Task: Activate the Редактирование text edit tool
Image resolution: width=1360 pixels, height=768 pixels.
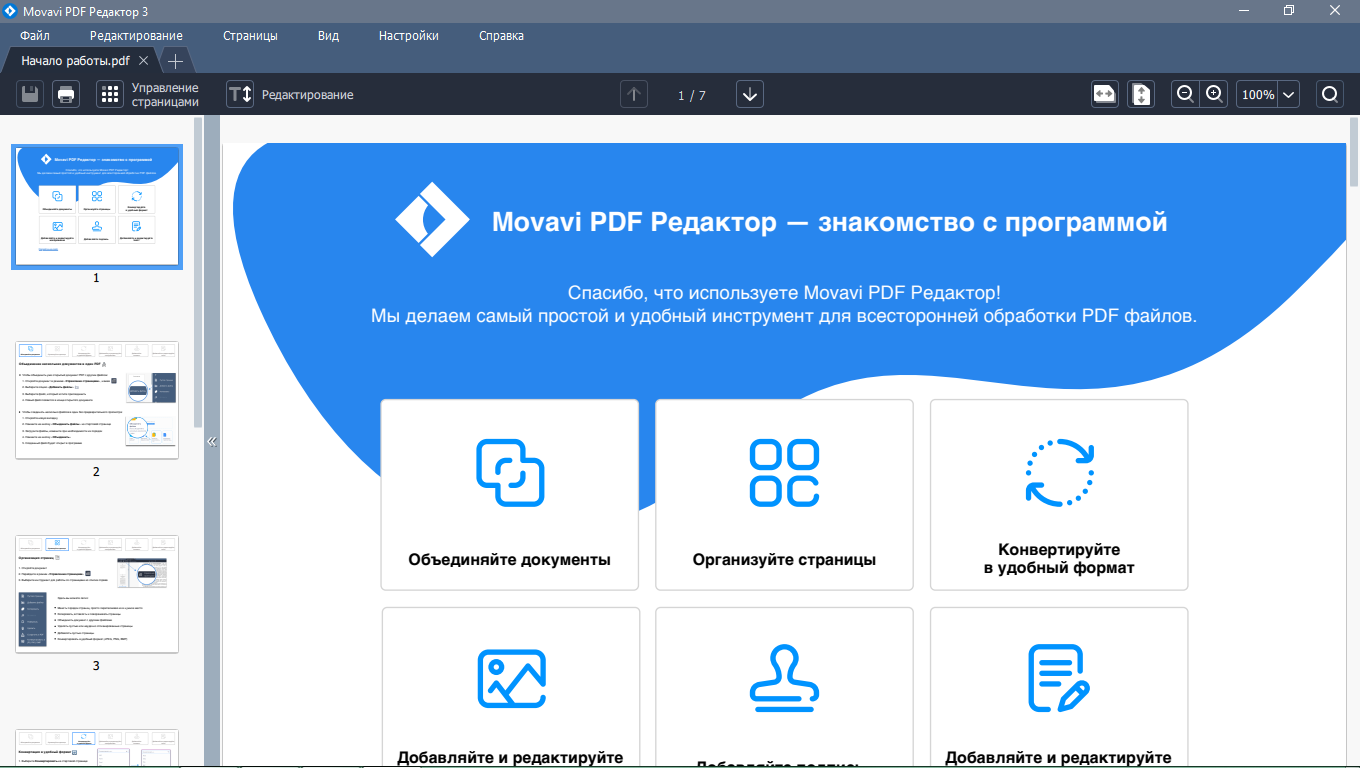Action: (x=240, y=95)
